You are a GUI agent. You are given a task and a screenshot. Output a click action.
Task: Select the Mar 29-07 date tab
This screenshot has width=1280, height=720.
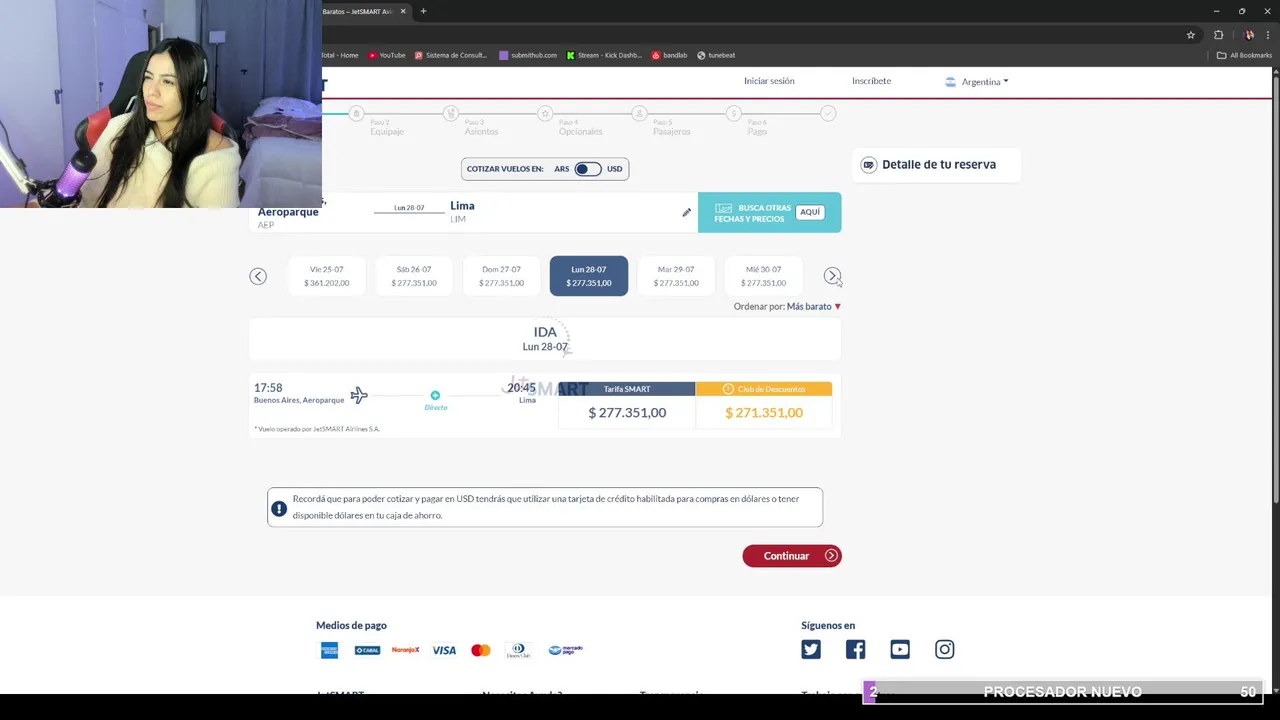pyautogui.click(x=676, y=276)
